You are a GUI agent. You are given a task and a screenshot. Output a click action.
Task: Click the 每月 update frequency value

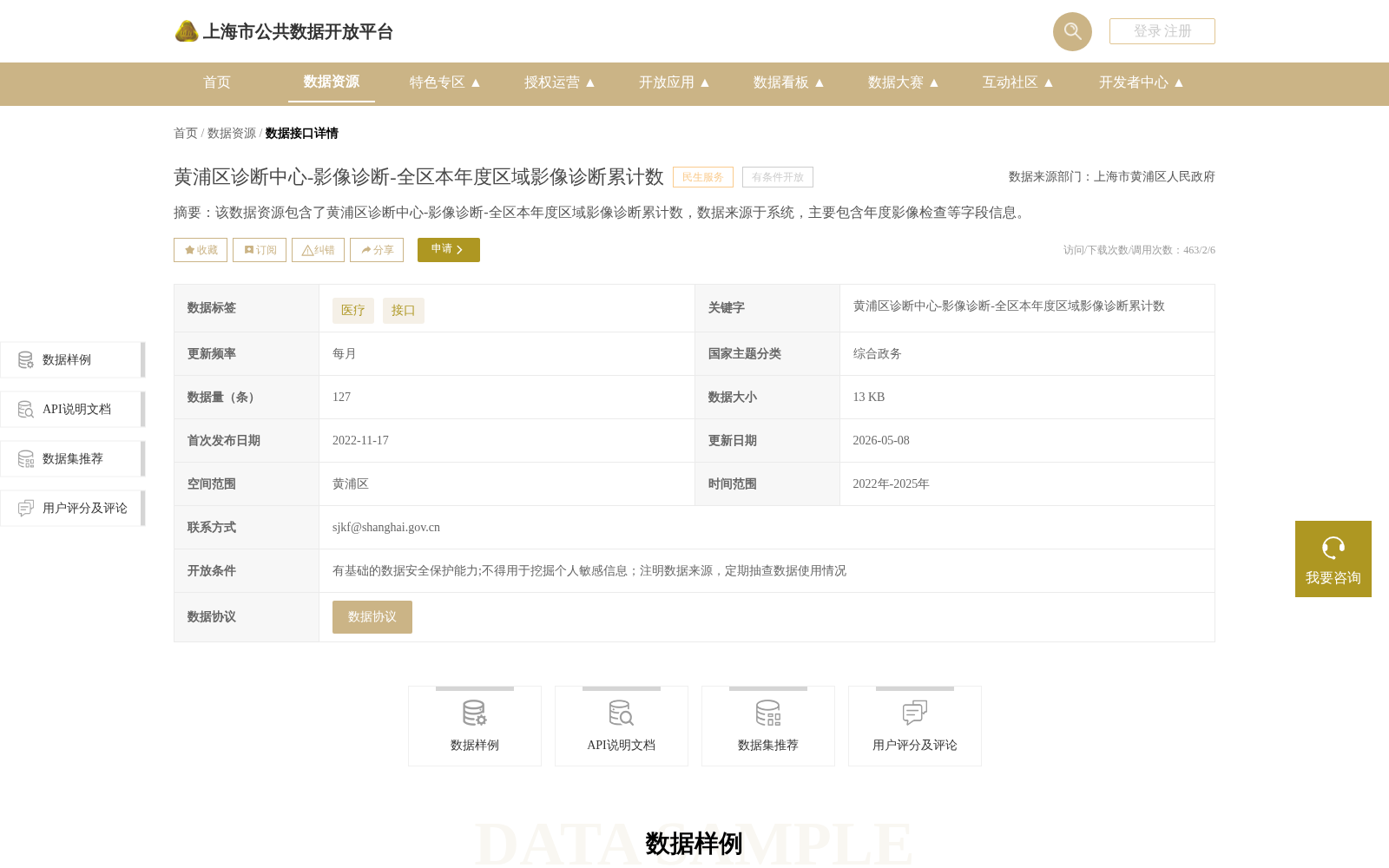345,353
